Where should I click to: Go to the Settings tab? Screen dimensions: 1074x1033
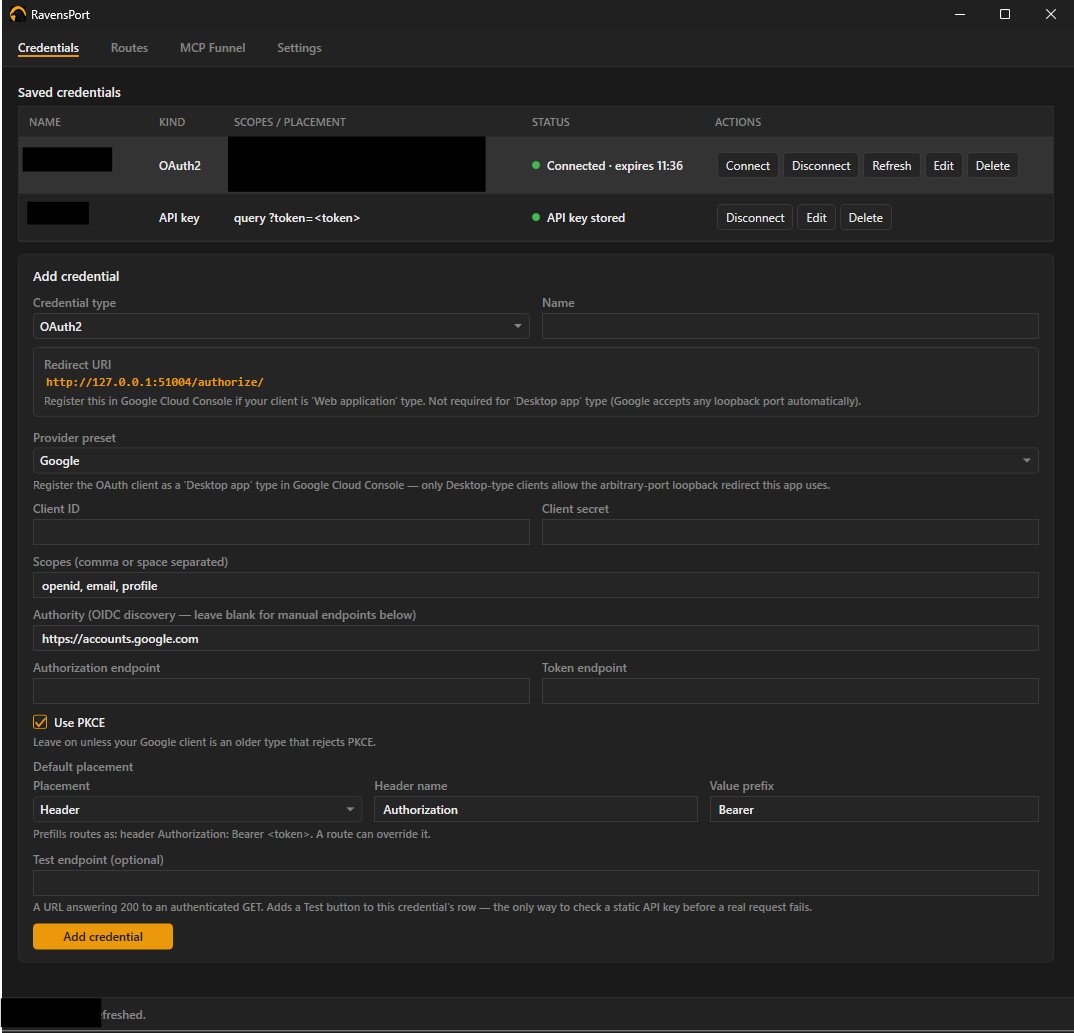click(x=299, y=48)
